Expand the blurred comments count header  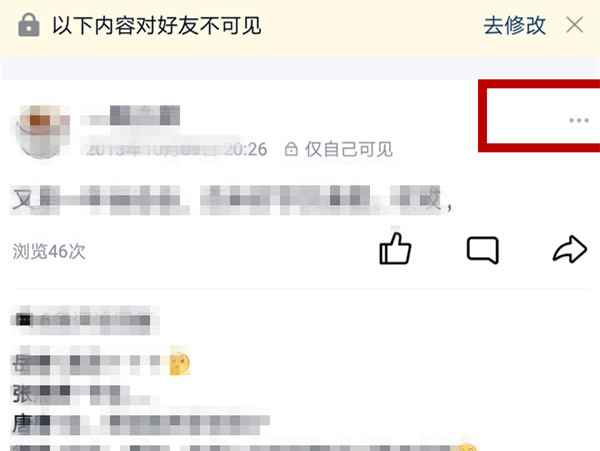85,320
